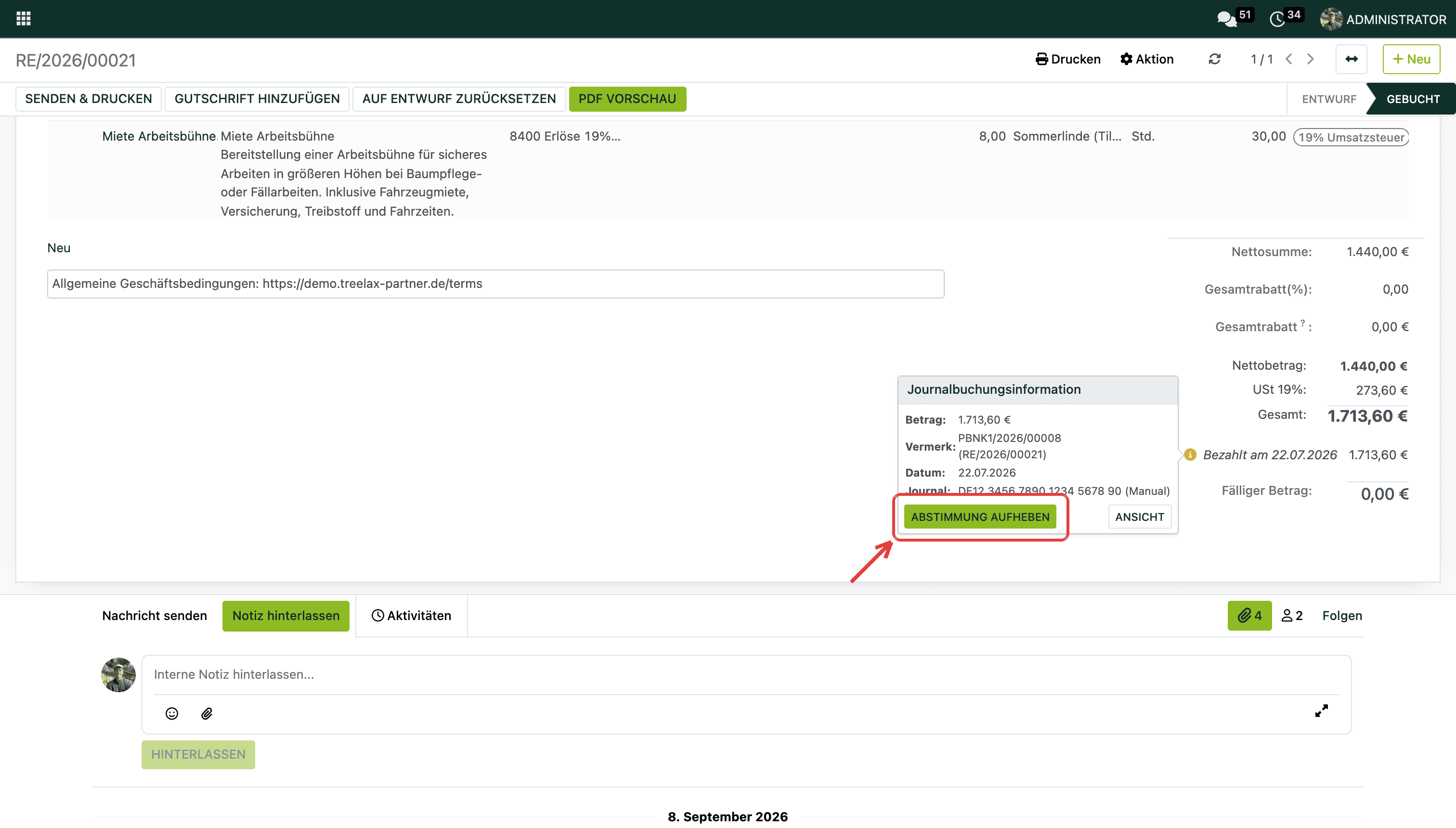The width and height of the screenshot is (1456, 828).
Task: Click the Sommerlinde analytic cell
Action: [x=1067, y=137]
